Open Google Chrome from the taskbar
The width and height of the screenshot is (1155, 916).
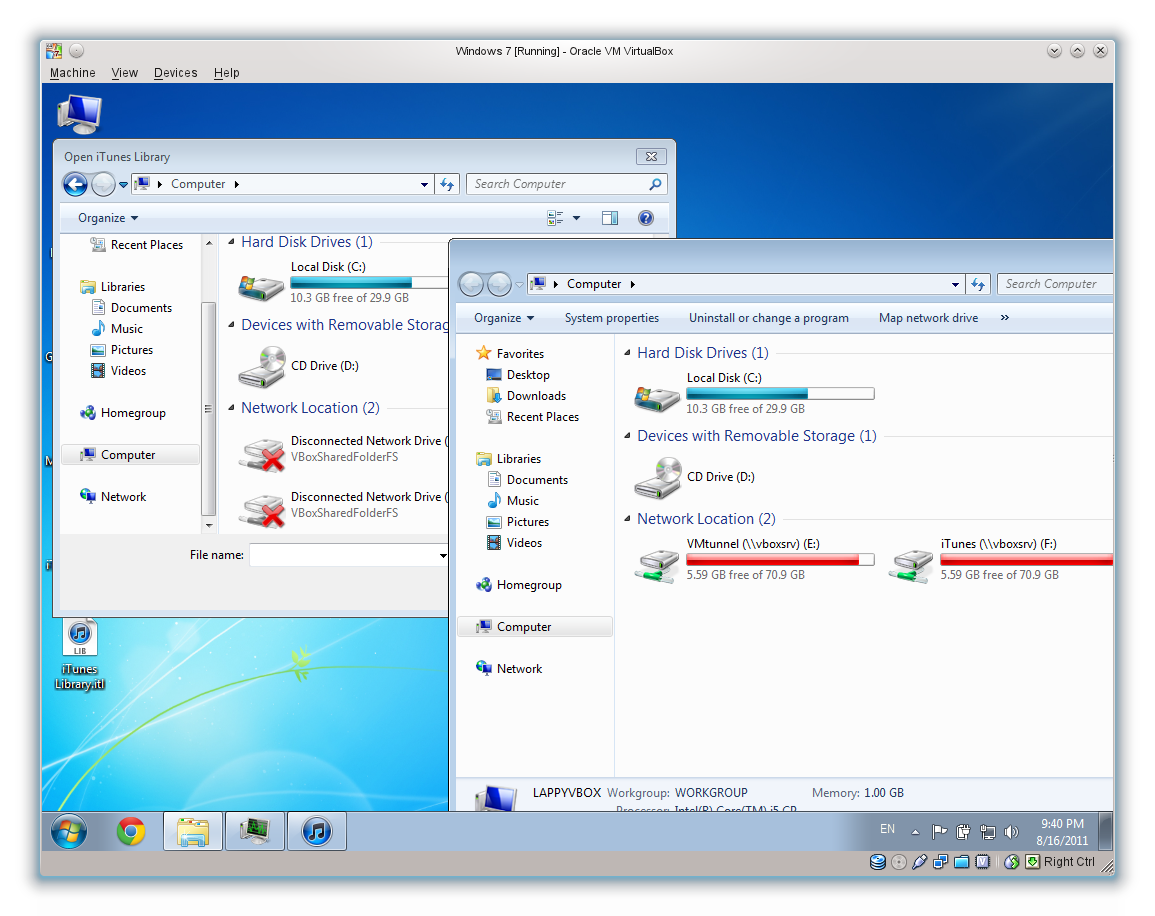131,832
